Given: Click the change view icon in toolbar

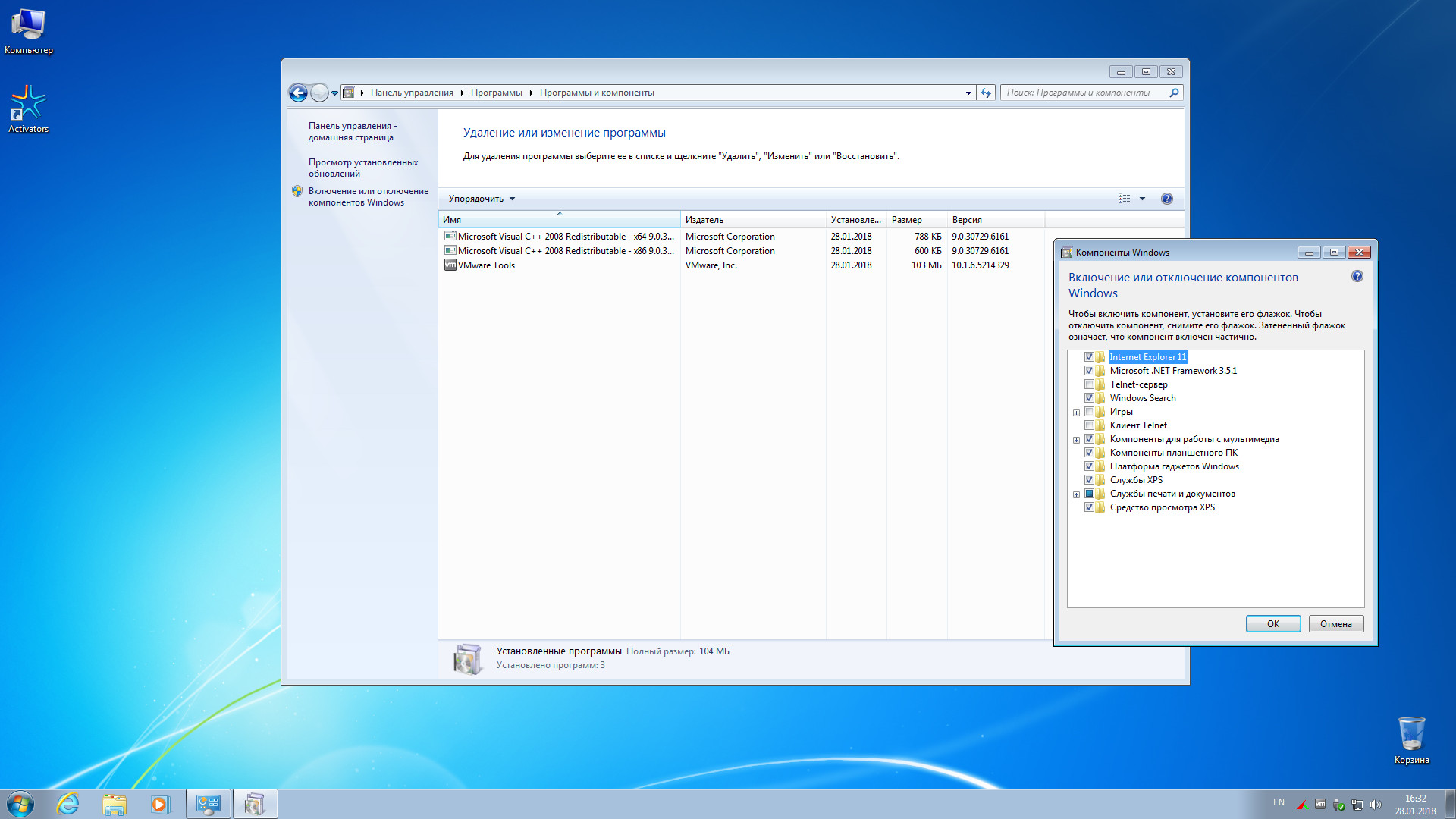Looking at the screenshot, I should (1124, 199).
